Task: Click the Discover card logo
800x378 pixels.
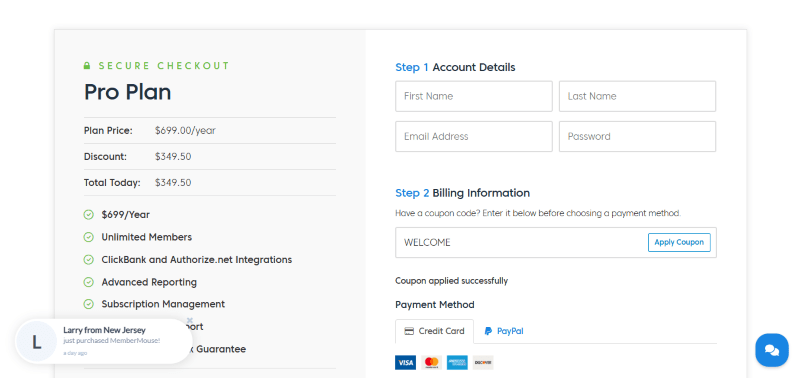Action: click(x=483, y=363)
